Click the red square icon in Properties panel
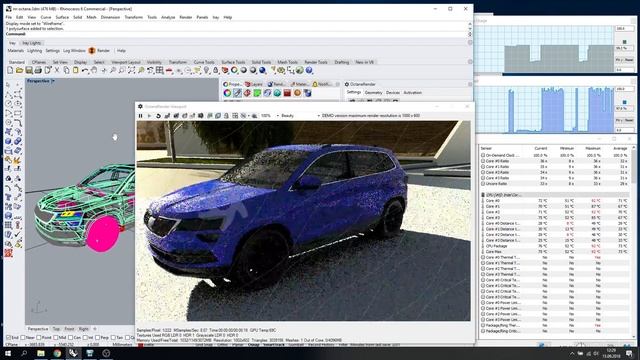The height and width of the screenshot is (360, 640). (x=287, y=93)
